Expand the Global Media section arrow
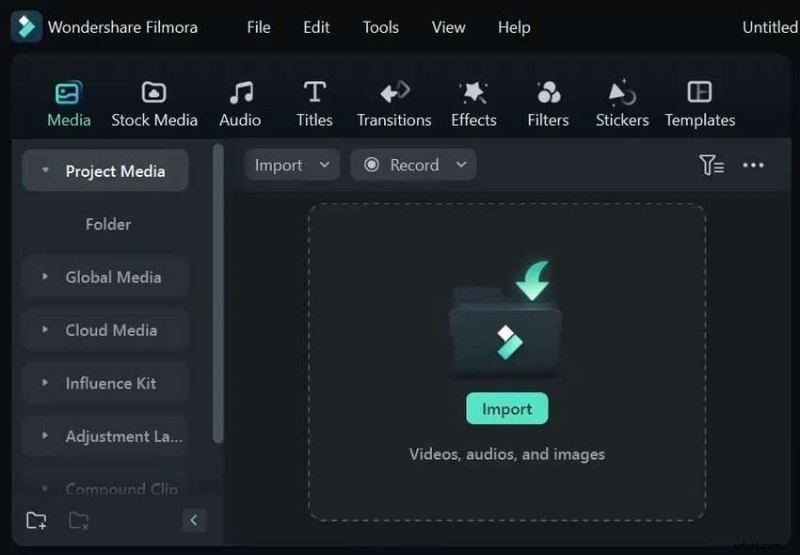Image resolution: width=800 pixels, height=555 pixels. tap(45, 276)
